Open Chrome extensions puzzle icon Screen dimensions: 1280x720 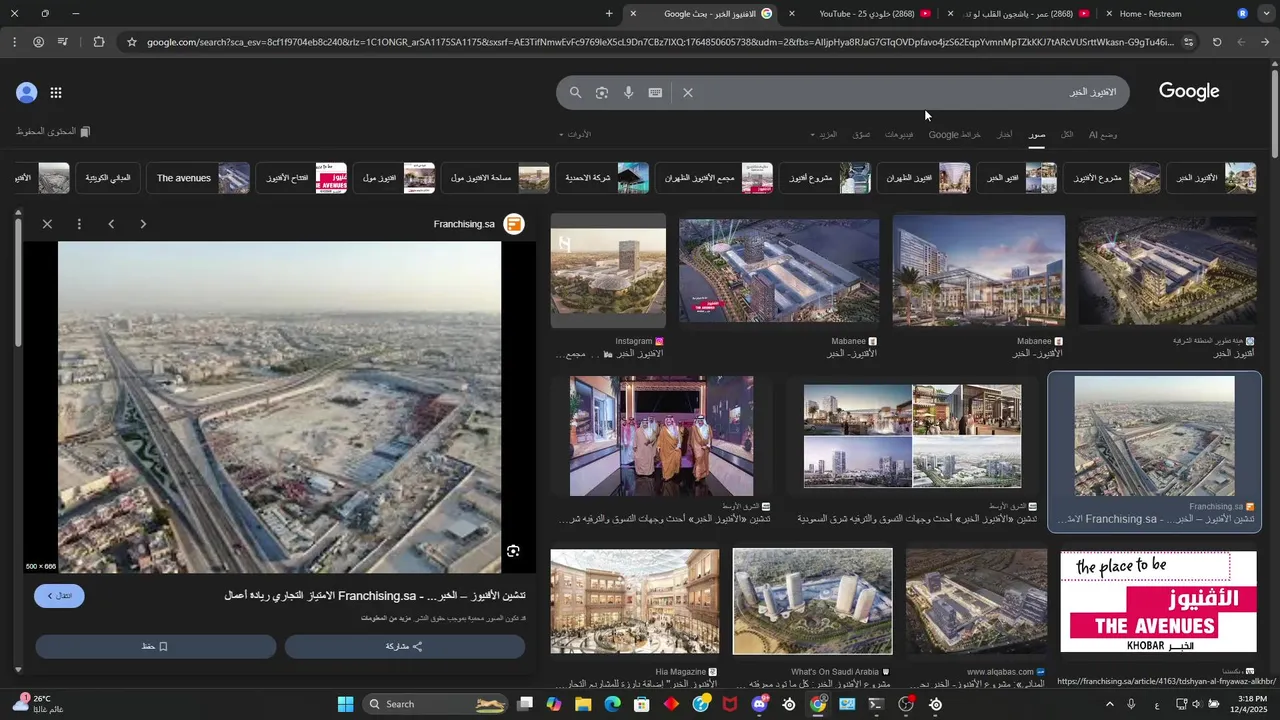point(98,42)
